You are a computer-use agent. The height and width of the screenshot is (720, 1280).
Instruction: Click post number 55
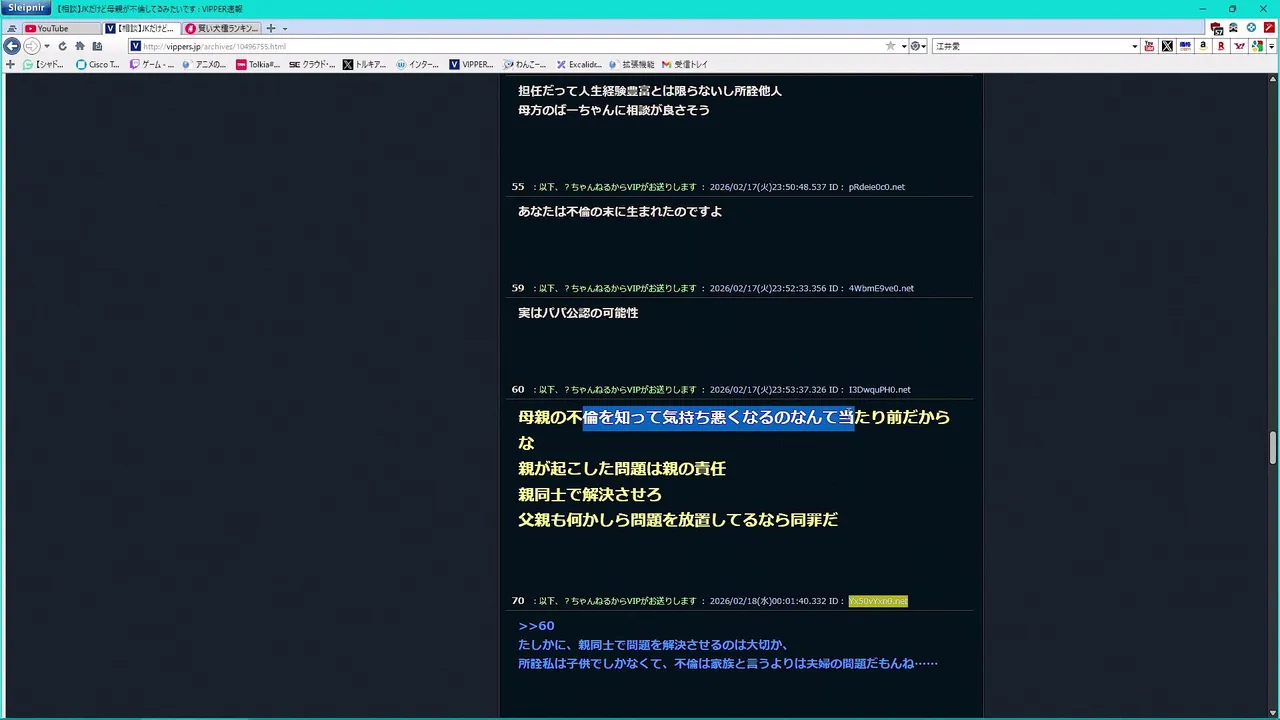point(518,187)
